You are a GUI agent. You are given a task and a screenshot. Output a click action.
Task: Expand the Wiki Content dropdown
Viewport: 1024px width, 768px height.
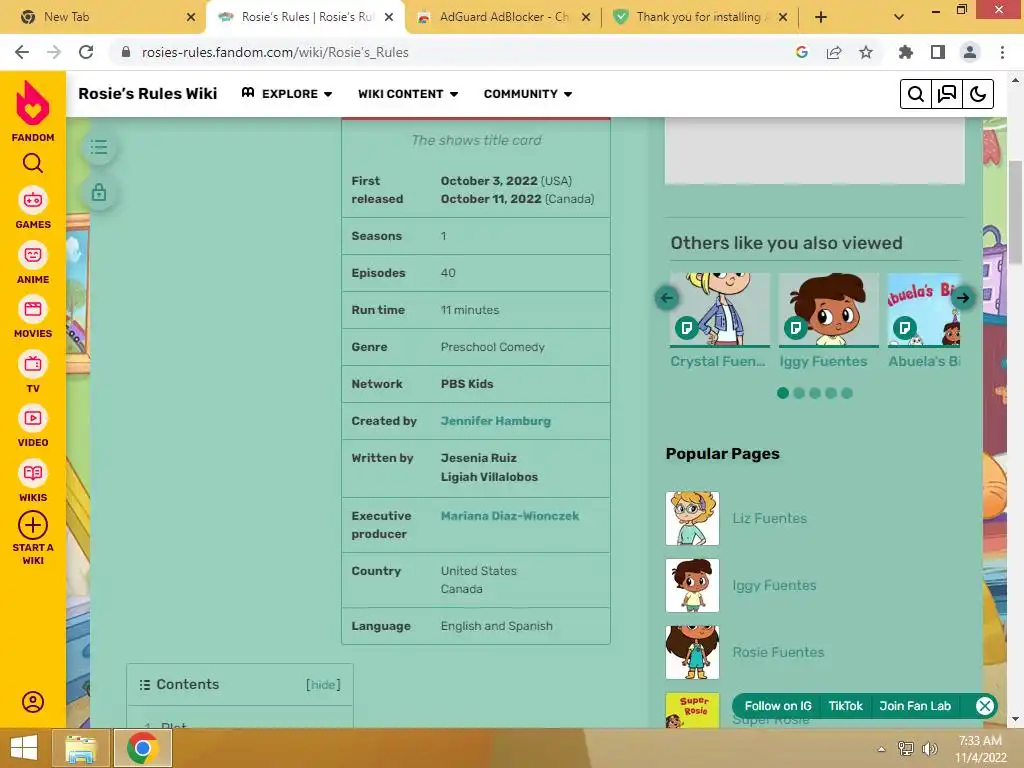click(408, 94)
